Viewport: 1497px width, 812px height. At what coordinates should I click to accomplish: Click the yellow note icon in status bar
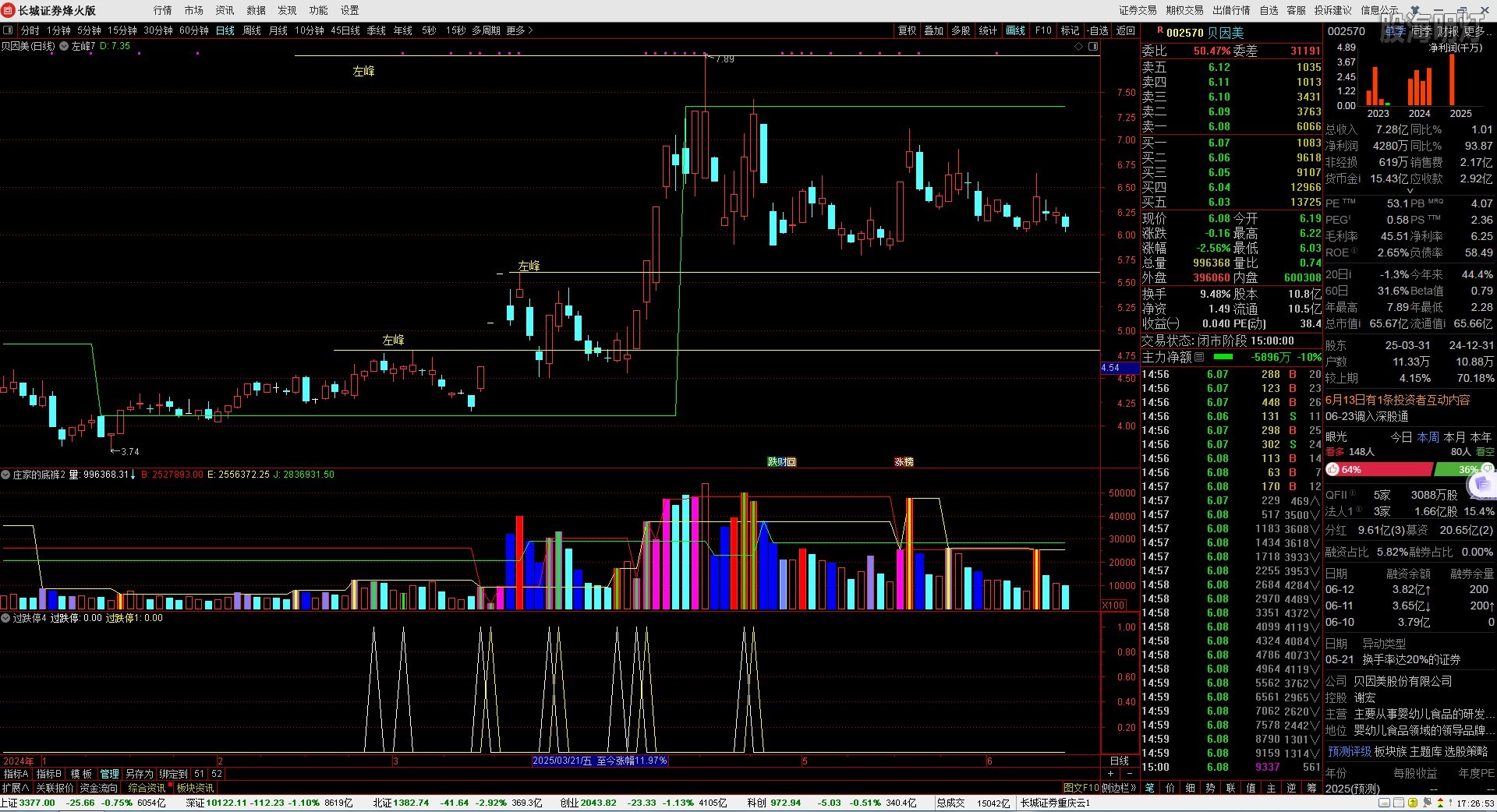pyautogui.click(x=1385, y=803)
